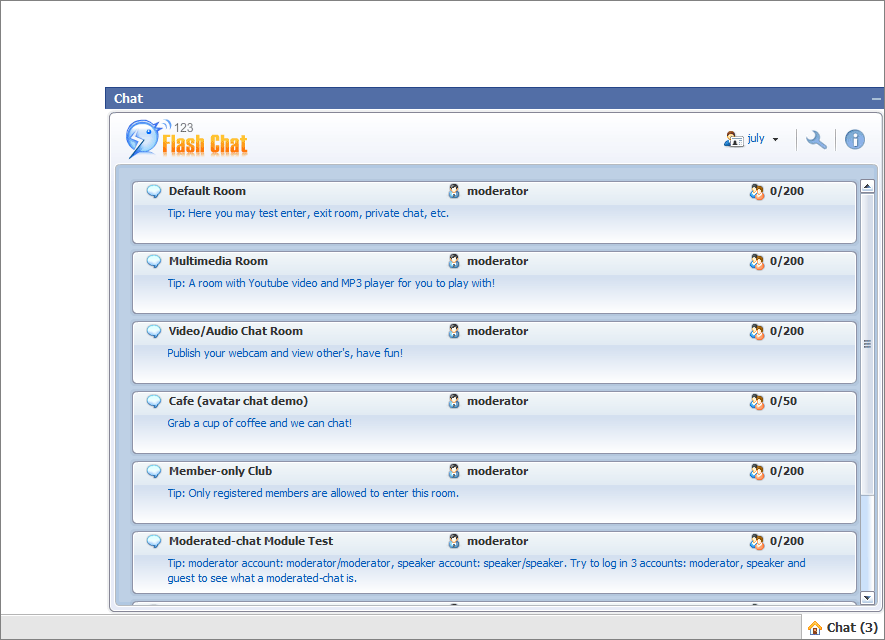Viewport: 885px width, 640px height.
Task: Enter the Default Room
Action: (x=207, y=191)
